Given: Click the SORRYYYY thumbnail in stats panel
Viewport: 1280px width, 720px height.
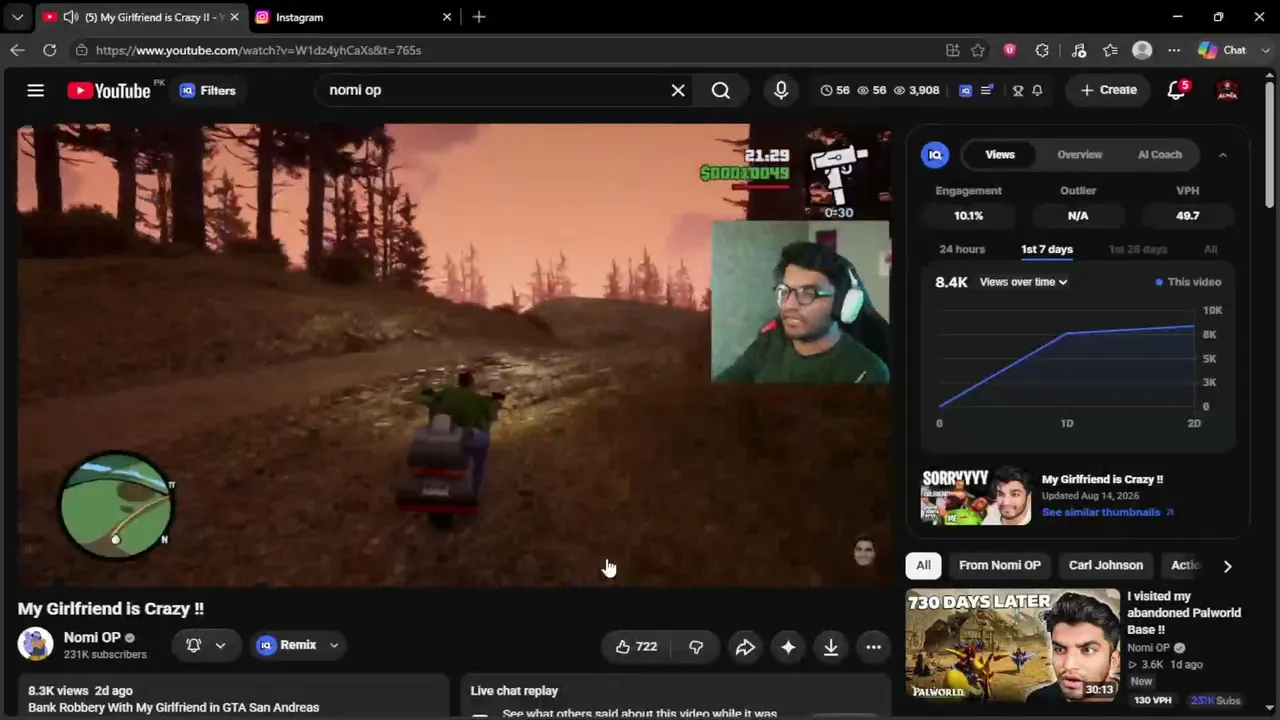Looking at the screenshot, I should pos(976,496).
